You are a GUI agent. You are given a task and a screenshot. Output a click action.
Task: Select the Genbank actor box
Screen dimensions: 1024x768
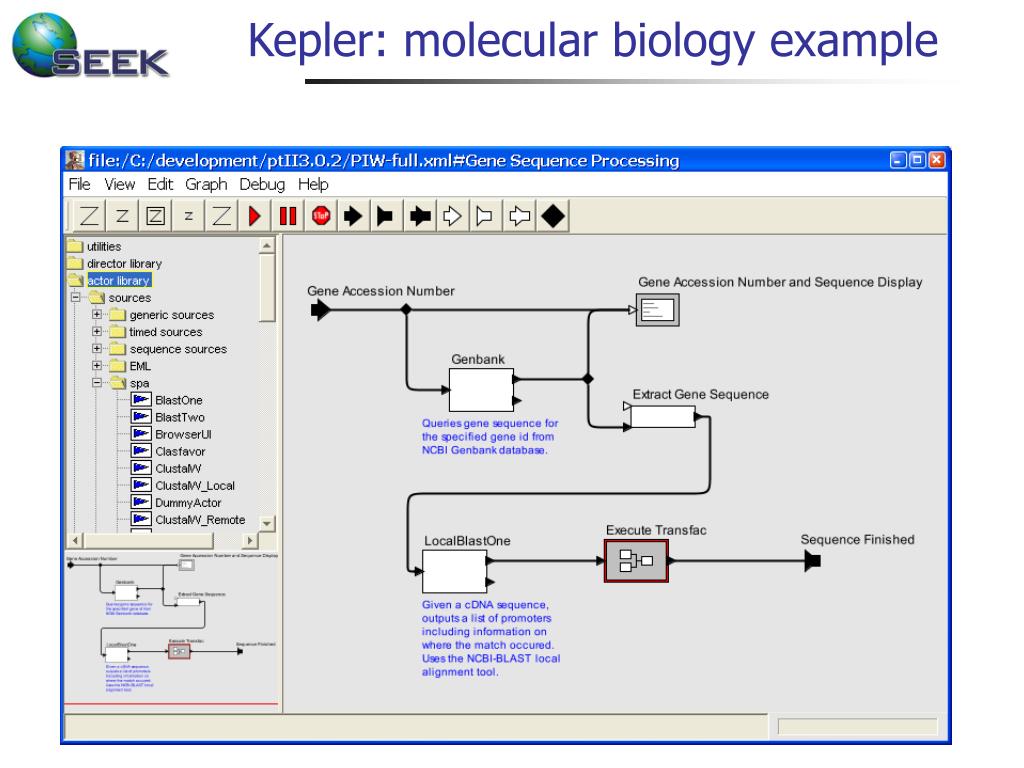point(481,390)
